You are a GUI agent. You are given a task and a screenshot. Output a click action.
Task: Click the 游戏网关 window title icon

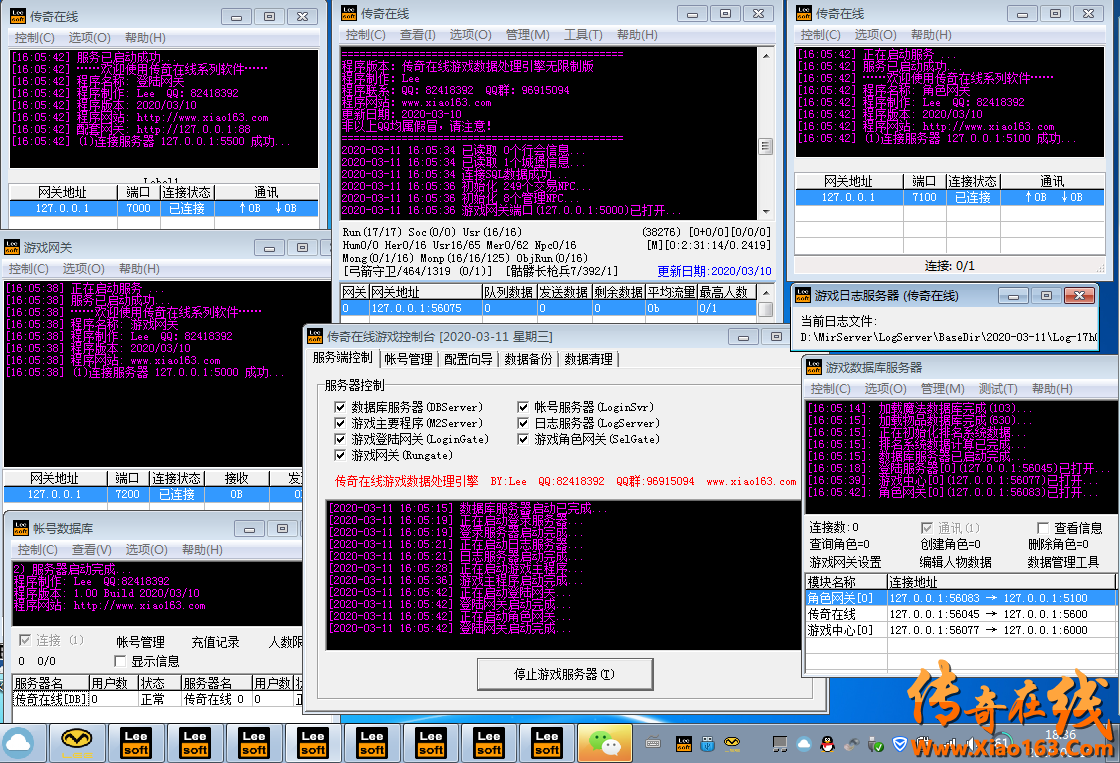click(x=11, y=247)
